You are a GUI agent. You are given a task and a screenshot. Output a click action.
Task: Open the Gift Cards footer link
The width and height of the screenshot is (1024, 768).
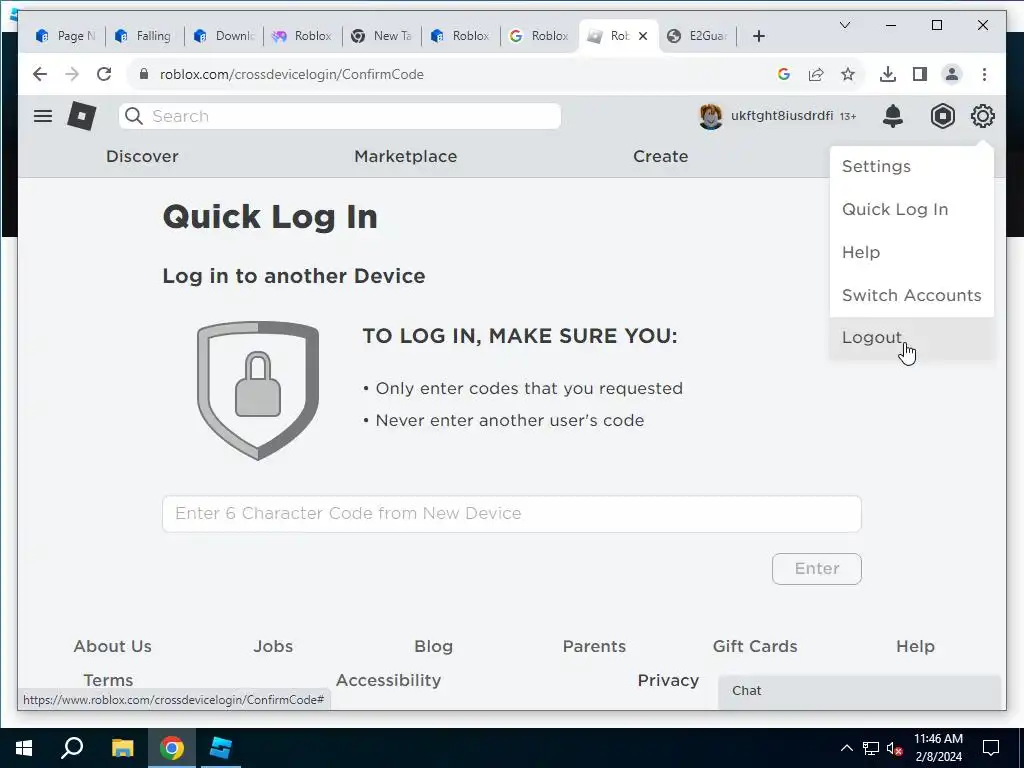point(755,647)
